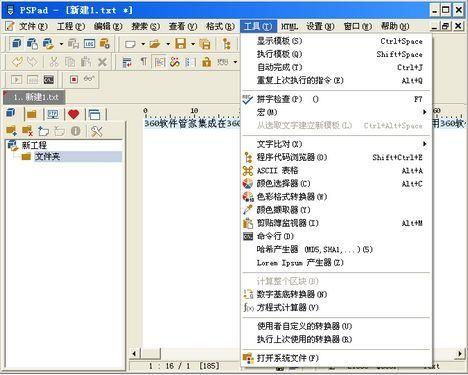Click the Open file folder icon
Viewport: 468px width, 375px height.
tap(155, 44)
